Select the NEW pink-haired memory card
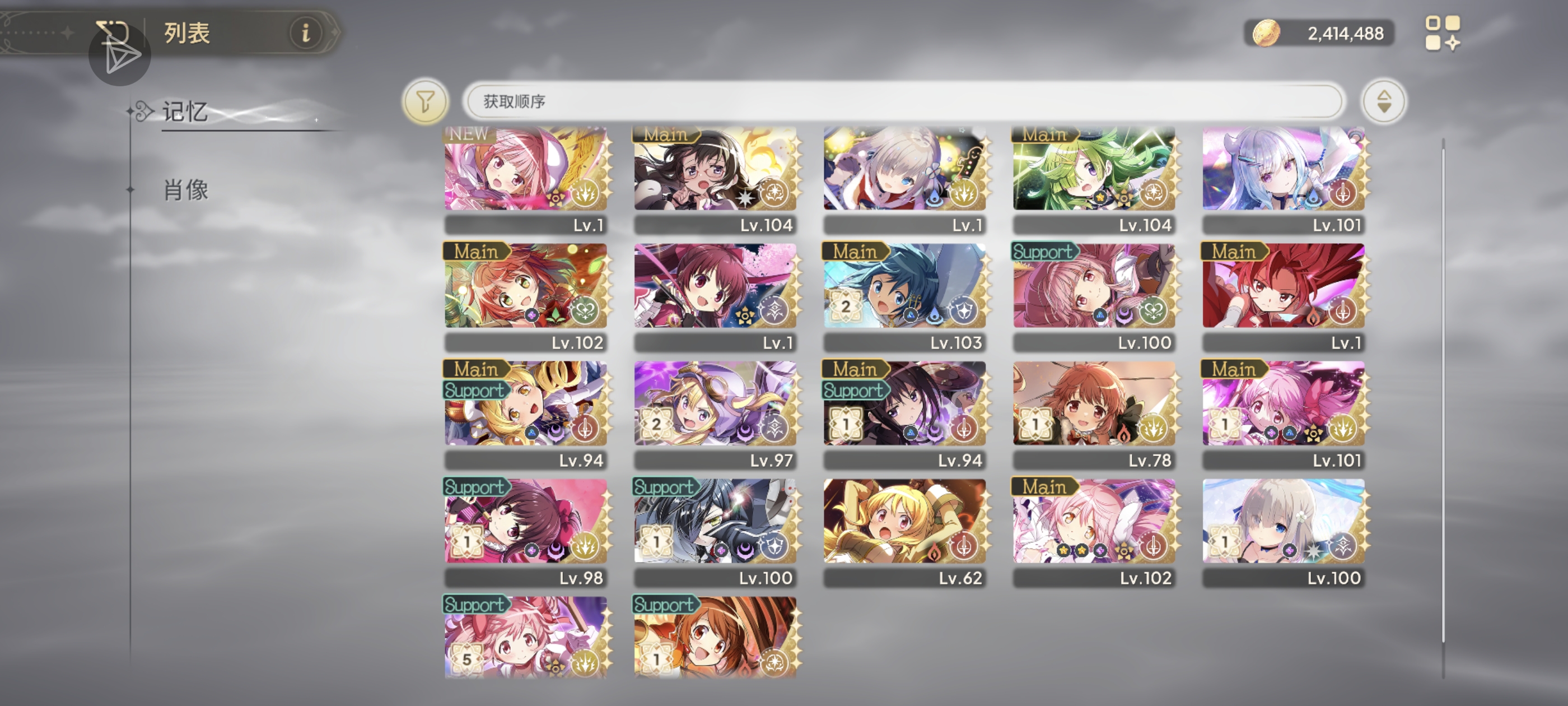 527,180
